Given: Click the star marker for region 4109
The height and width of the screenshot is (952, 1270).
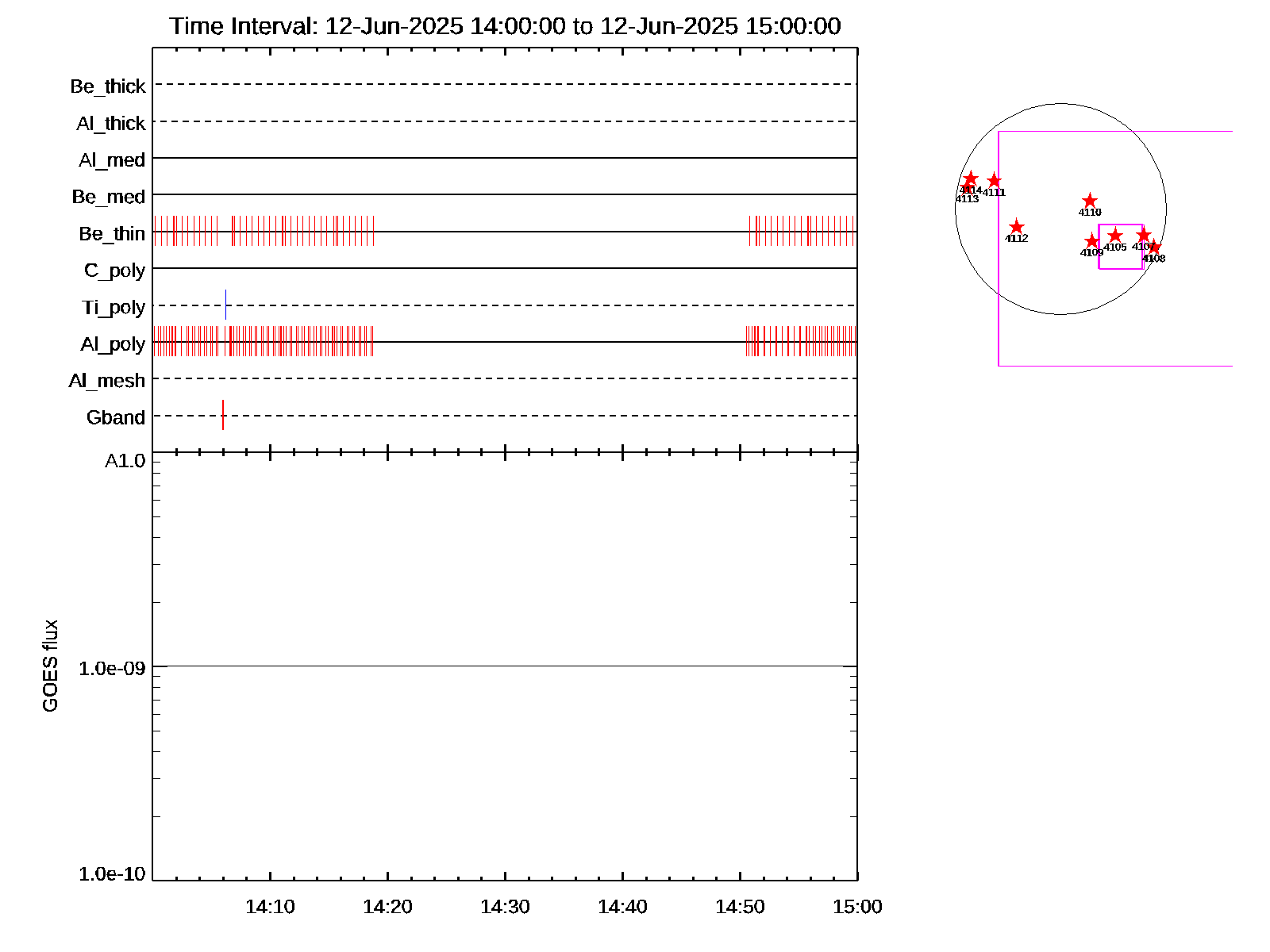Looking at the screenshot, I should [1092, 241].
